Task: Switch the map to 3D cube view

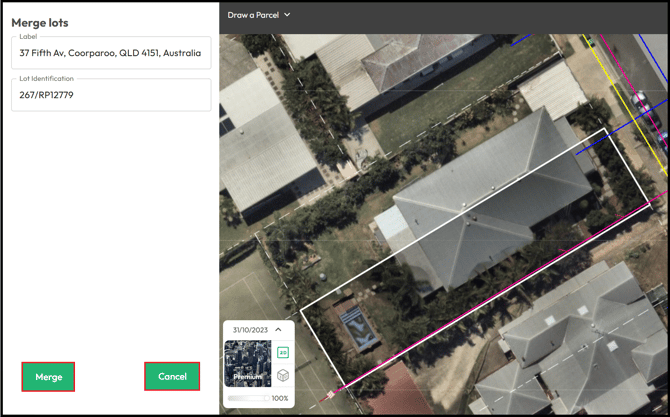Action: pos(283,376)
